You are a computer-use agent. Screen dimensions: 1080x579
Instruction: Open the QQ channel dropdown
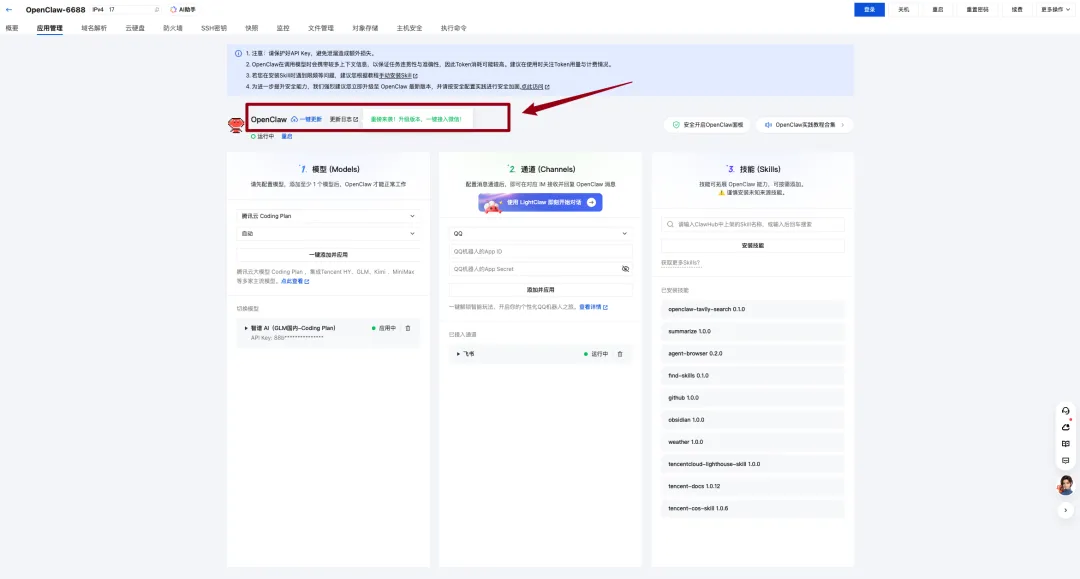pyautogui.click(x=540, y=233)
